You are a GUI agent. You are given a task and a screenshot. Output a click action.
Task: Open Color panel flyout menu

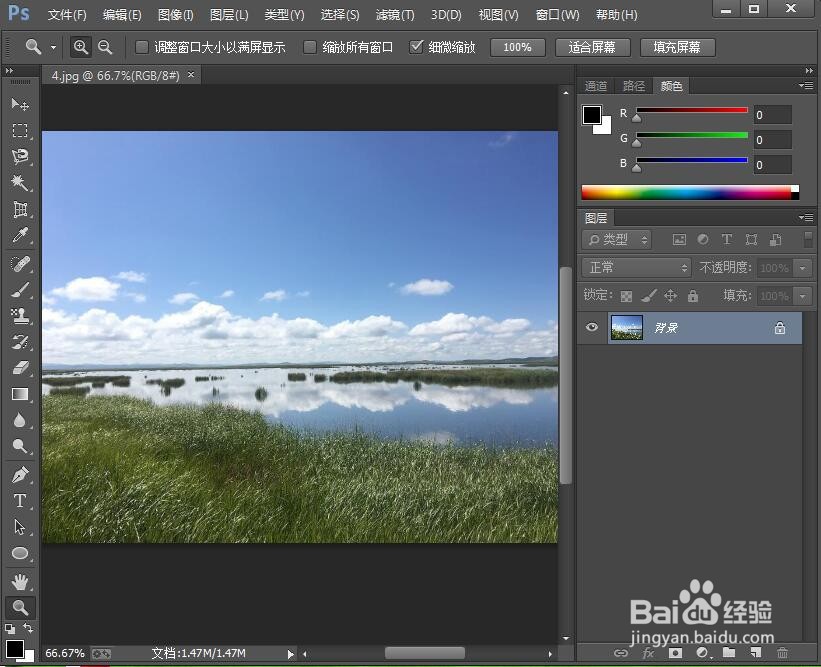806,85
